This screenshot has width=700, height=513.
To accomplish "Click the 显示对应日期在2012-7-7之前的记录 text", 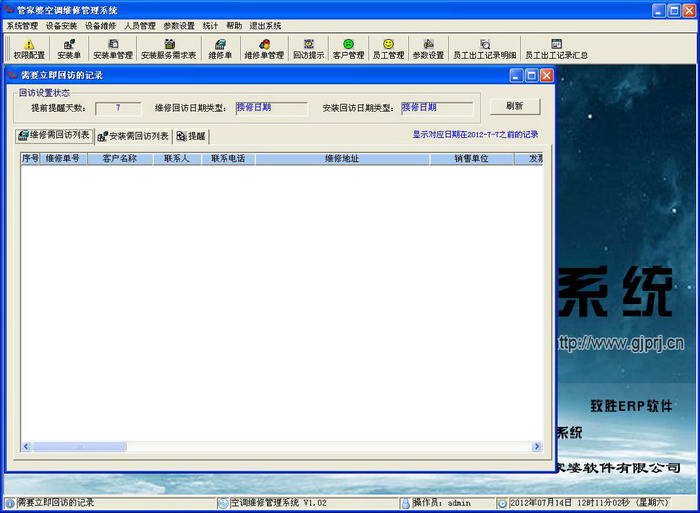I will [475, 134].
